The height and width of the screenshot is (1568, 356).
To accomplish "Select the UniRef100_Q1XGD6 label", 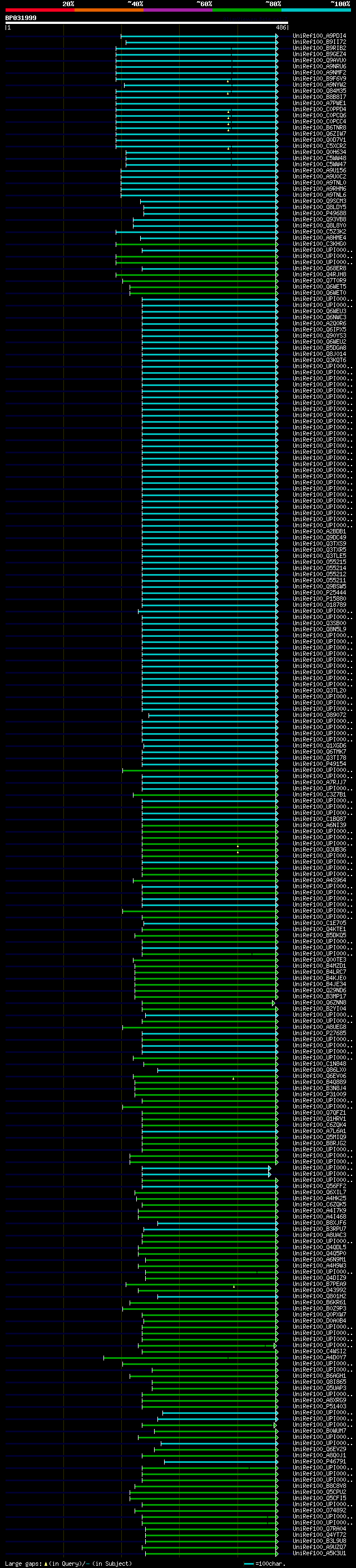I will [x=319, y=746].
